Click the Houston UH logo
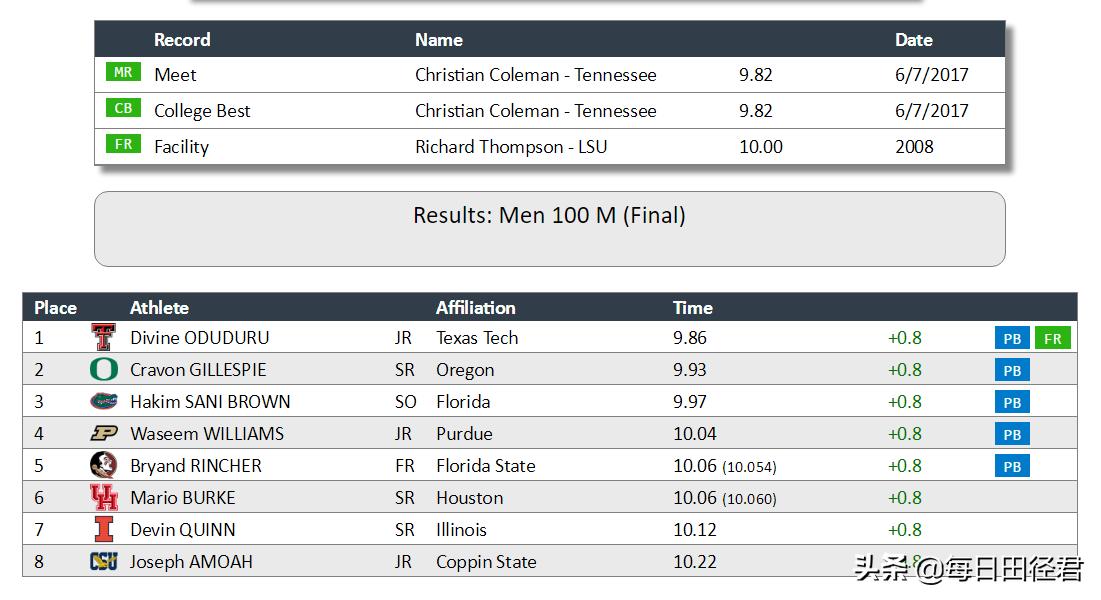This screenshot has width=1101, height=600. (103, 497)
